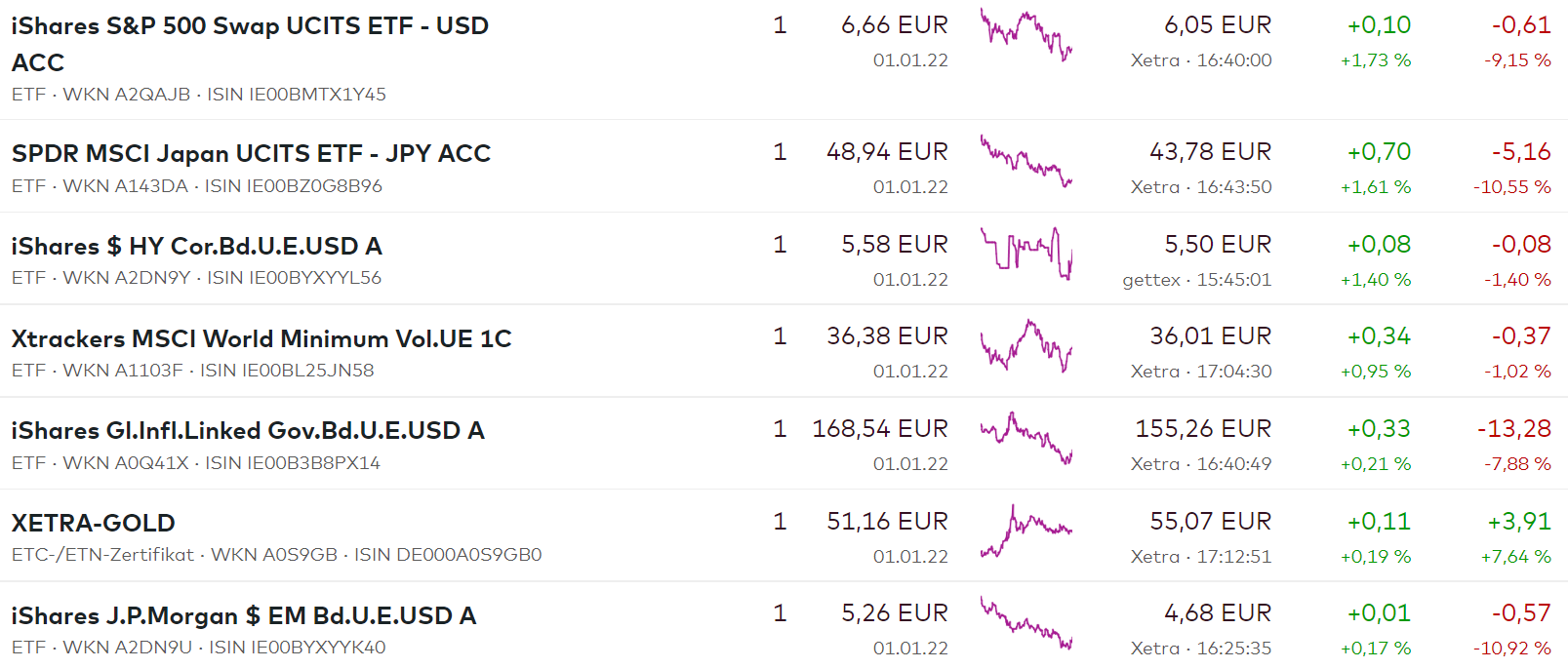This screenshot has width=1568, height=669.
Task: Click XETRA-GOLD current price 55,07 EUR
Action: click(x=1210, y=522)
